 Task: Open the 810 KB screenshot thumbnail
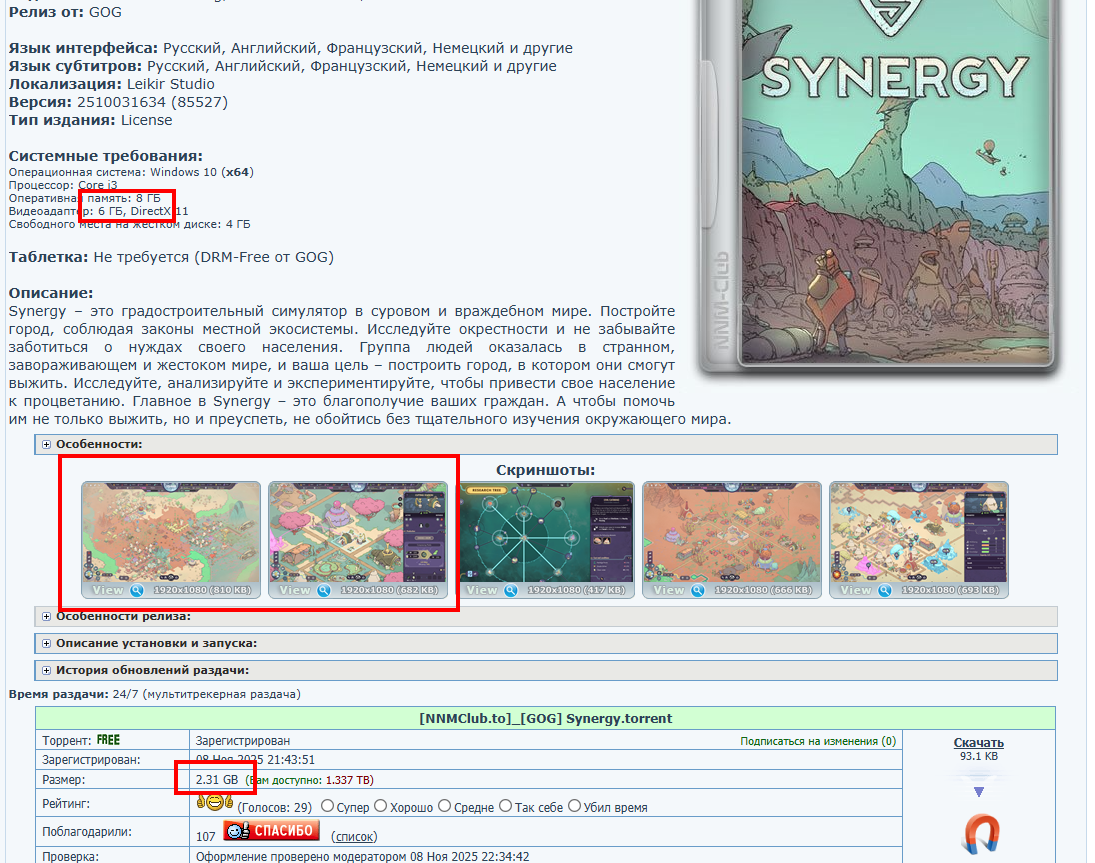(171, 540)
